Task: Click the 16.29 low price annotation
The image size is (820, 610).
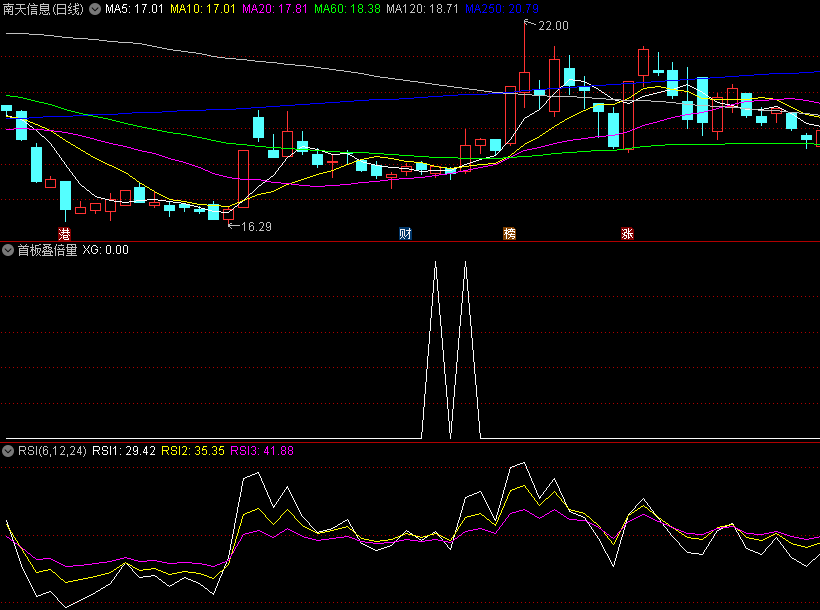Action: point(256,227)
